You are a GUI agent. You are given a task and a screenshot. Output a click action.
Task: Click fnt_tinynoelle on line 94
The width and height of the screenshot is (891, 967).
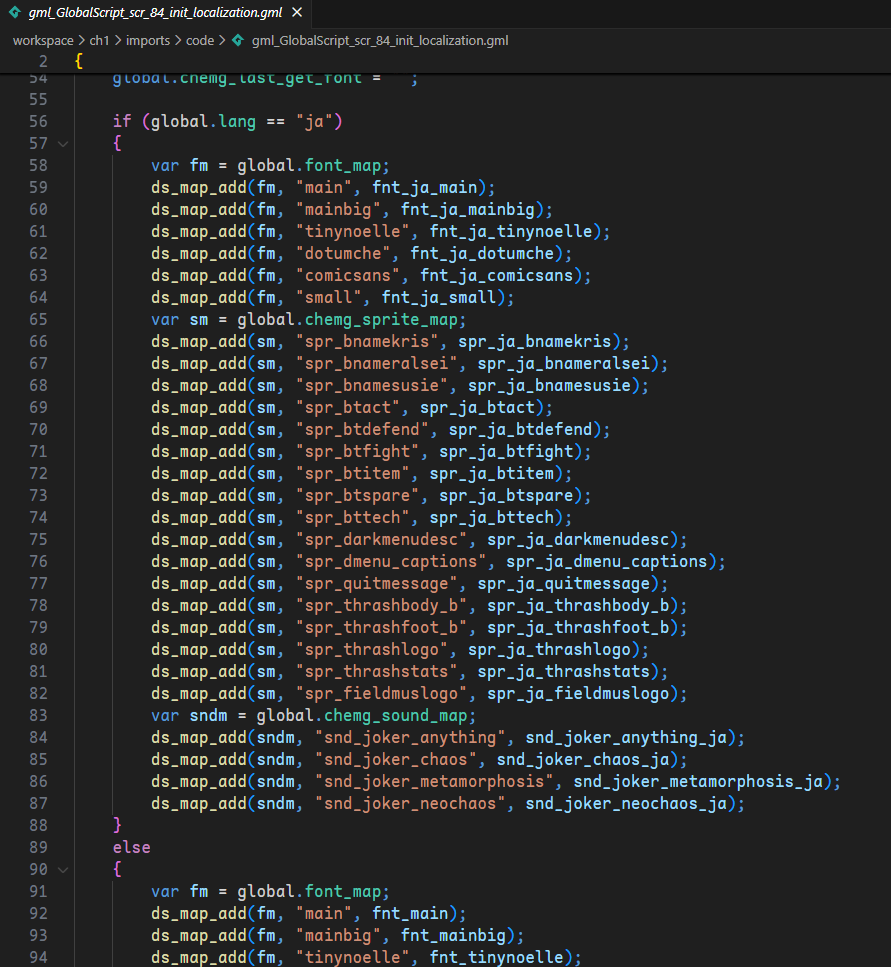click(496, 958)
